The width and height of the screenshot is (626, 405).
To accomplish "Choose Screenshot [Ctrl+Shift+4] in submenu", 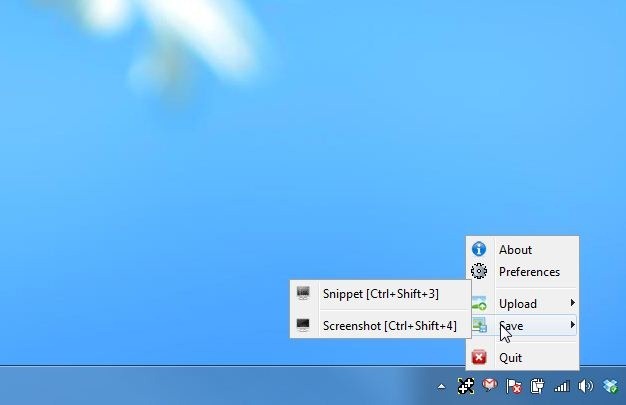I will pos(380,326).
